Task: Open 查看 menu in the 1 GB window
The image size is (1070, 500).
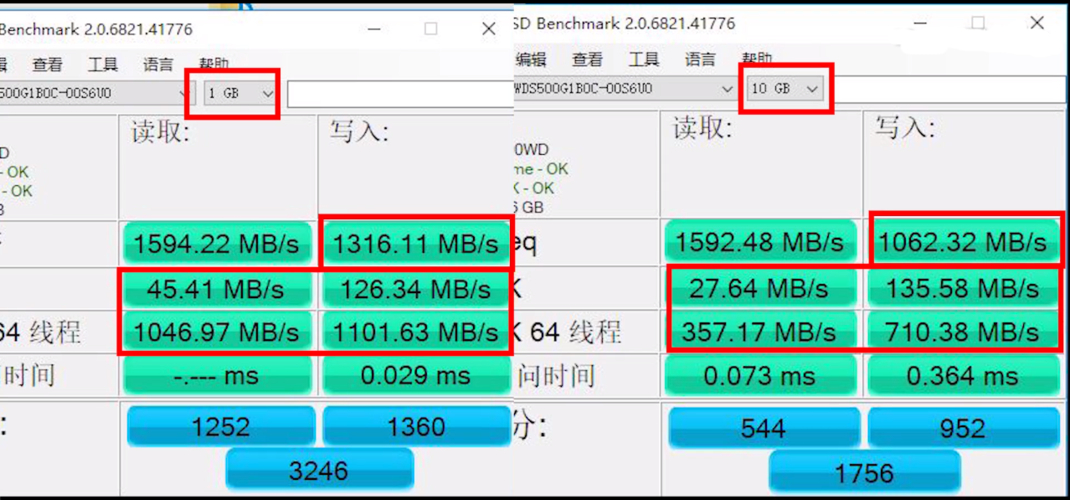Action: (47, 65)
